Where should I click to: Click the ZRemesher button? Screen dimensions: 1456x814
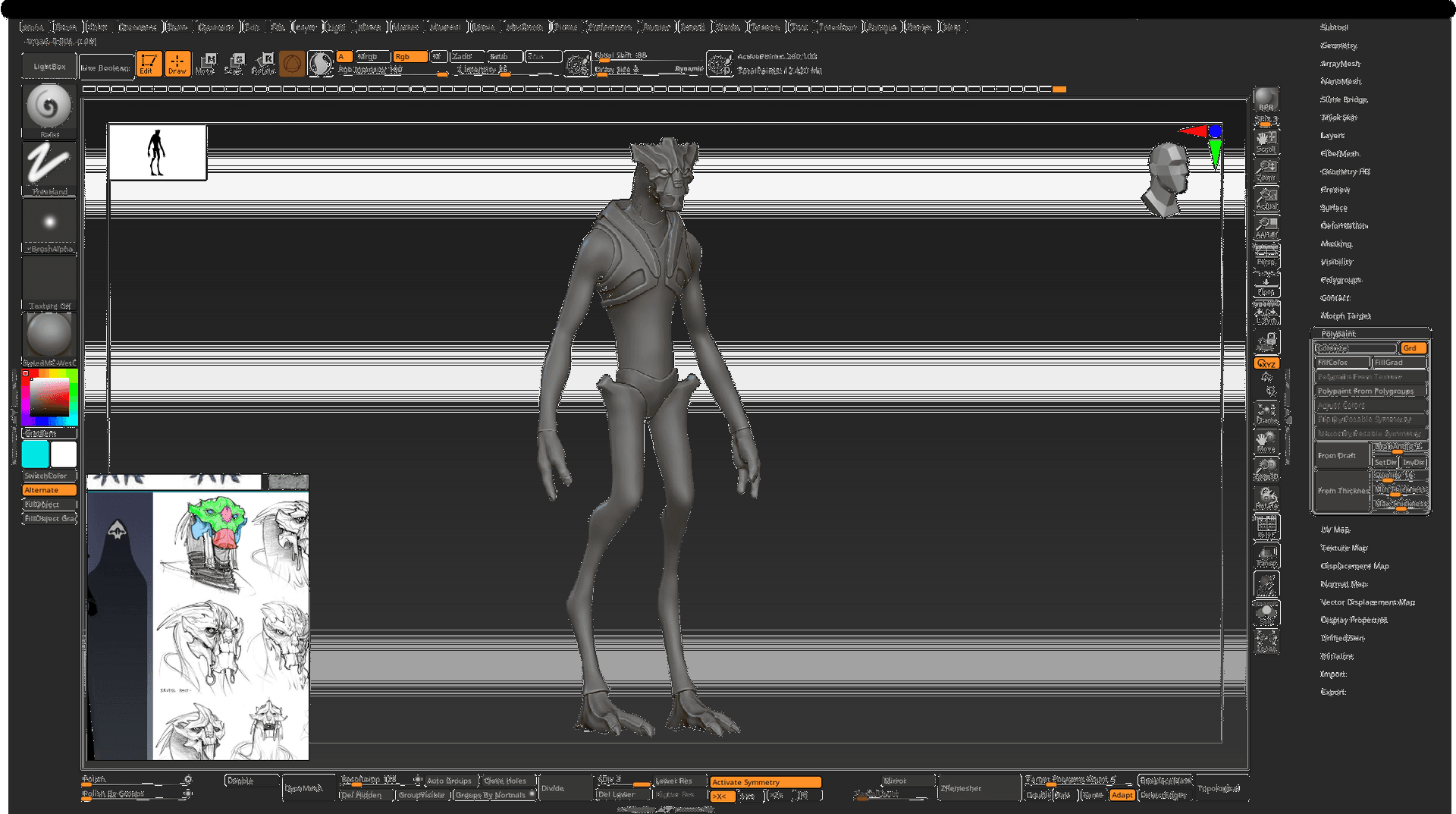[x=978, y=788]
